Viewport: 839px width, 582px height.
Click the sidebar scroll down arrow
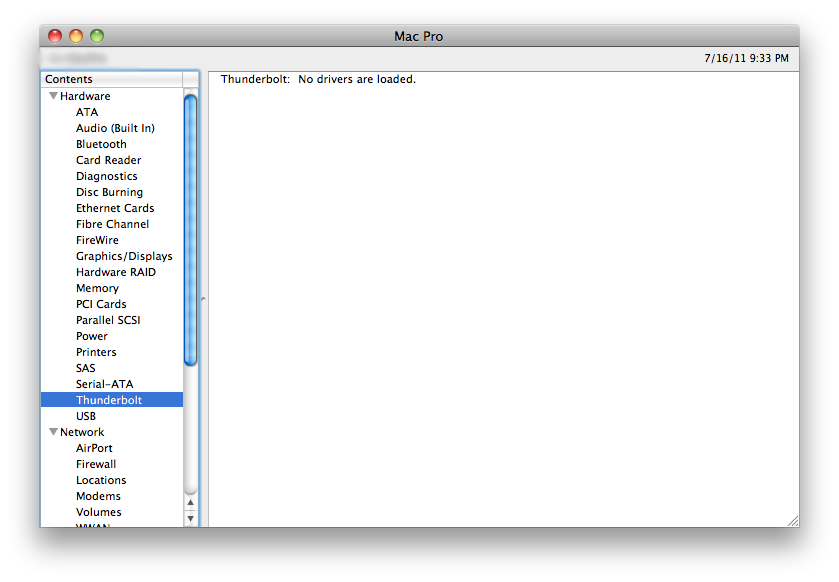click(190, 518)
